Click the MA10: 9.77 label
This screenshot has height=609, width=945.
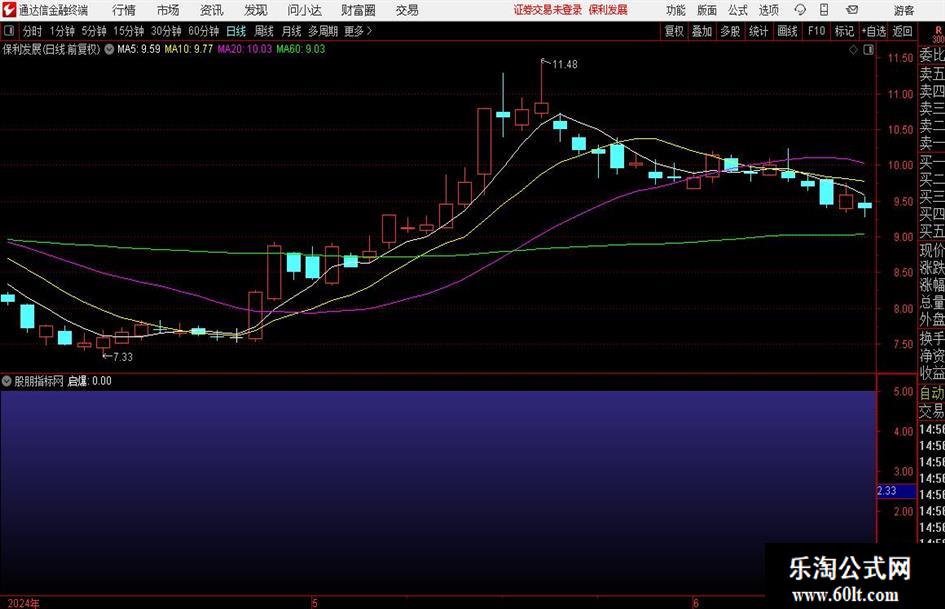189,49
